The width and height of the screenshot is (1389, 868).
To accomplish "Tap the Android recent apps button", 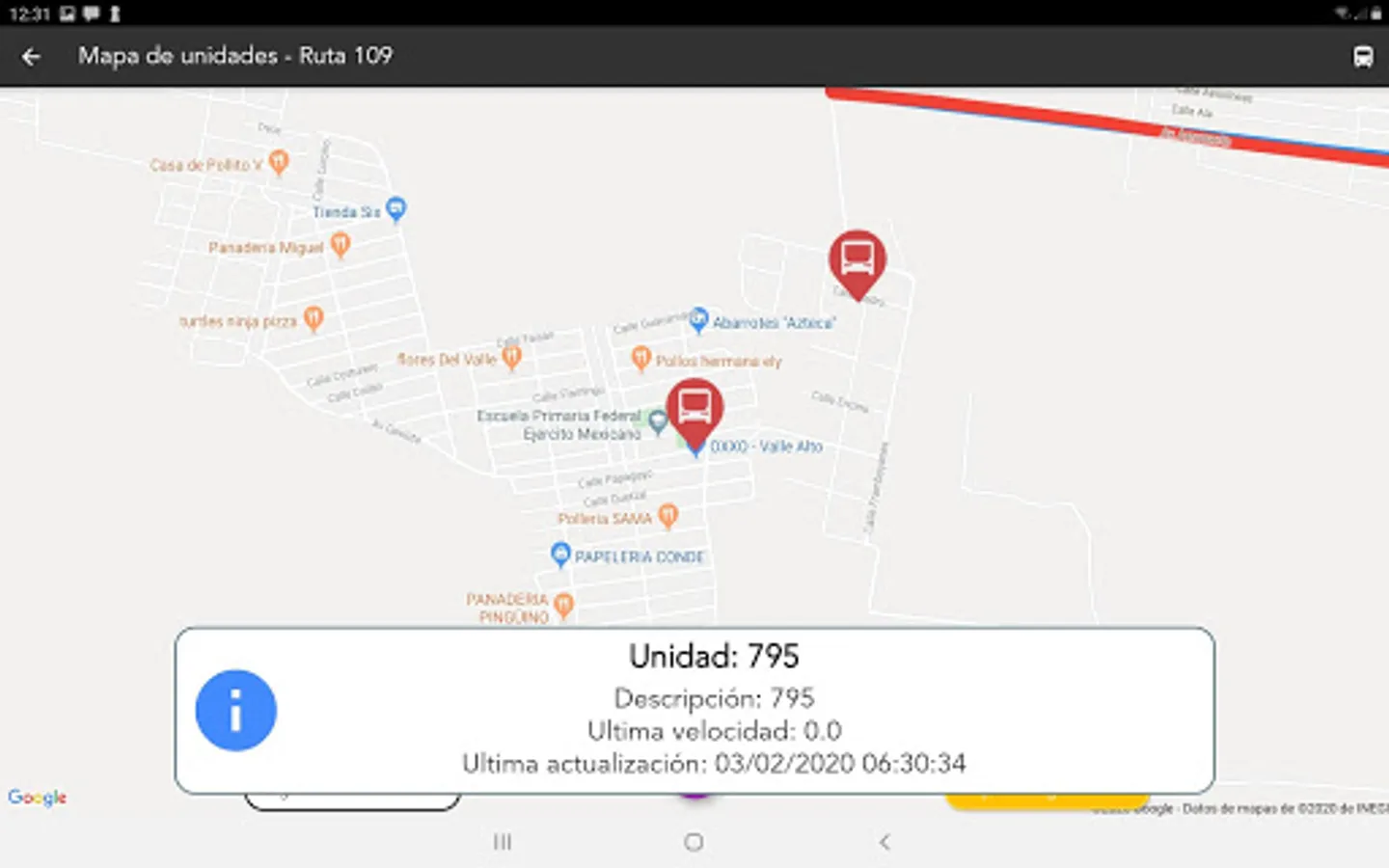I will [503, 842].
